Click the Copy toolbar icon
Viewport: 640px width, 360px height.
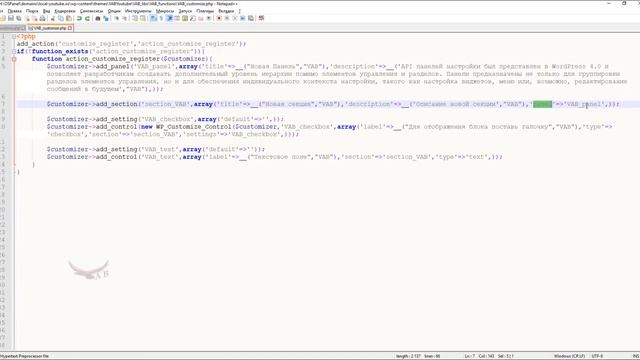(60, 18)
